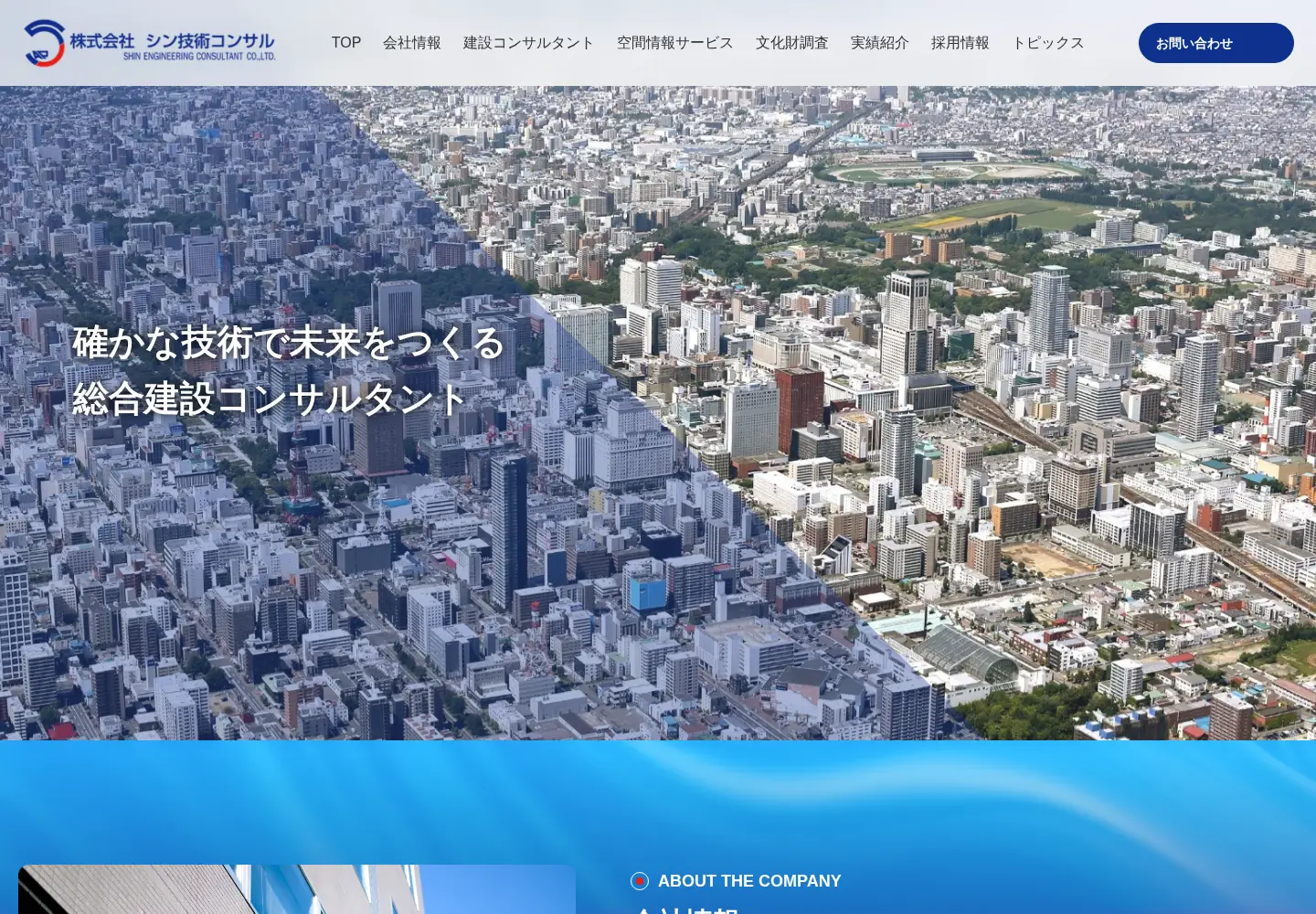This screenshot has width=1316, height=914.
Task: Go to the 空間情報サービス page
Action: (x=675, y=43)
